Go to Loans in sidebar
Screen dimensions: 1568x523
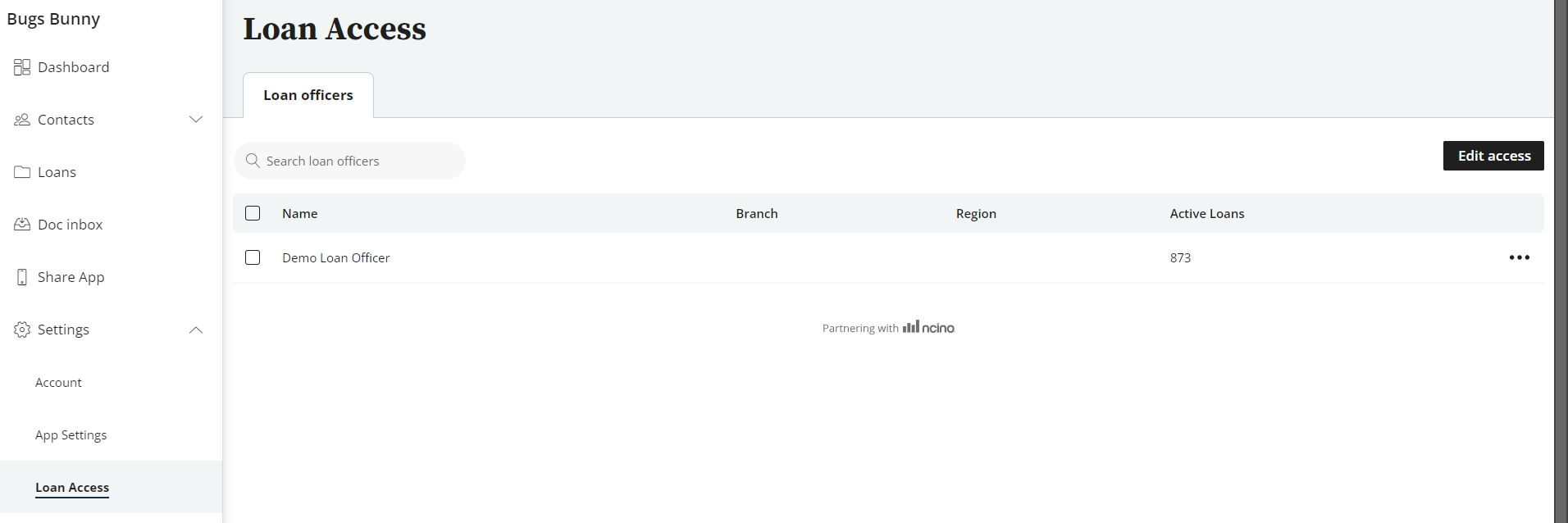(x=57, y=172)
